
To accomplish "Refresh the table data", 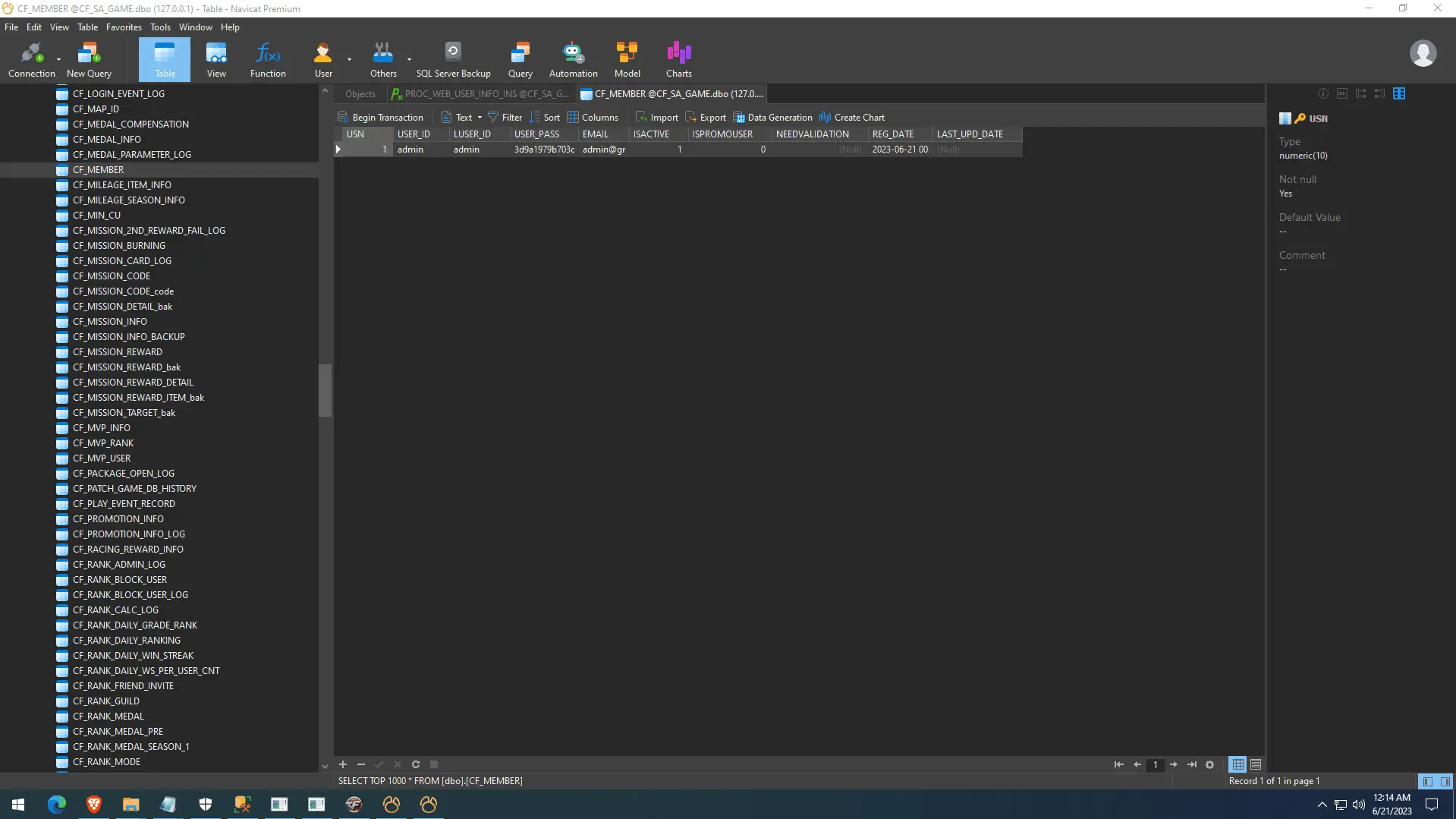I will coord(416,764).
